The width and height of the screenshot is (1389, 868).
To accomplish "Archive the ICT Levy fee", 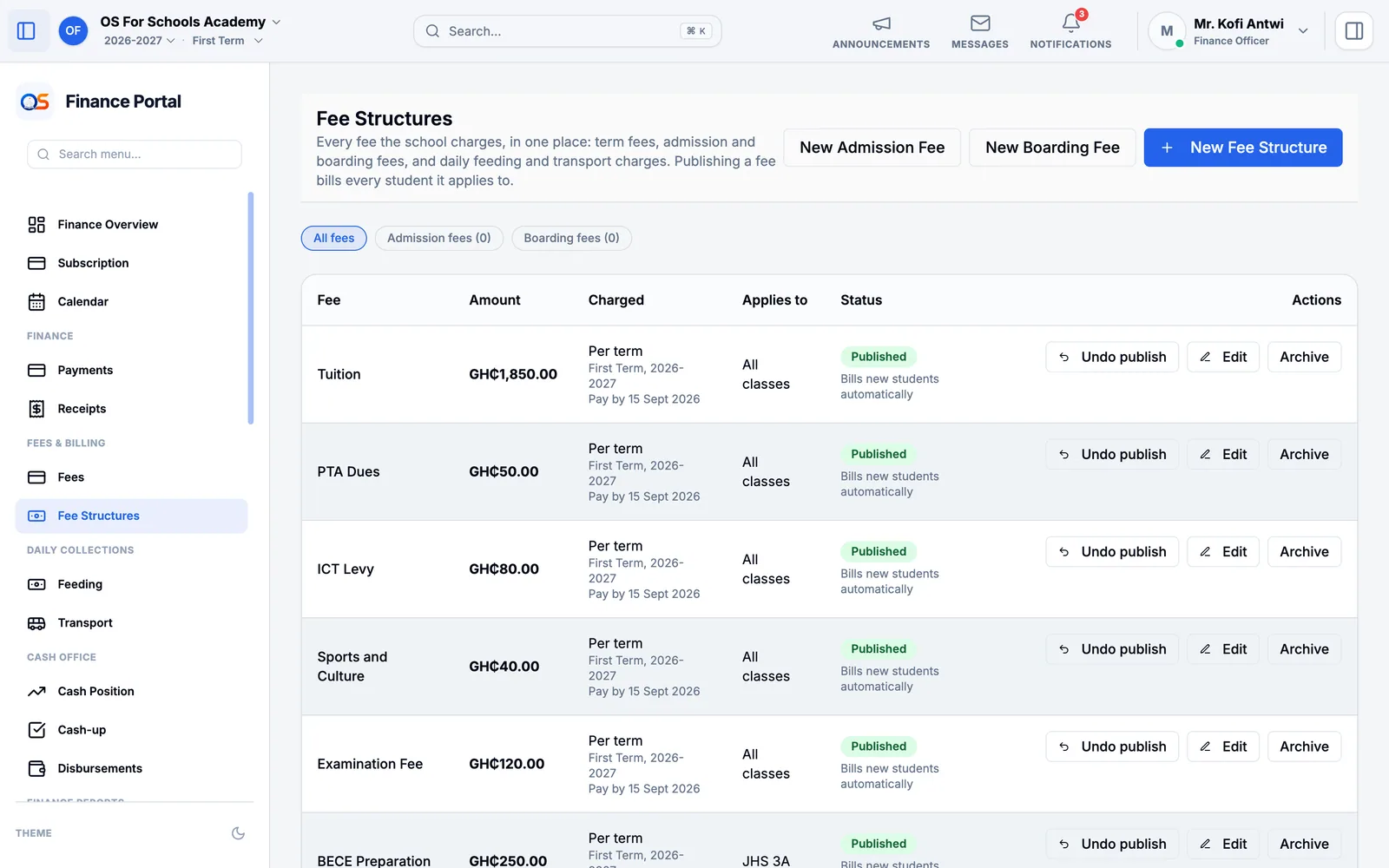I will click(1304, 551).
